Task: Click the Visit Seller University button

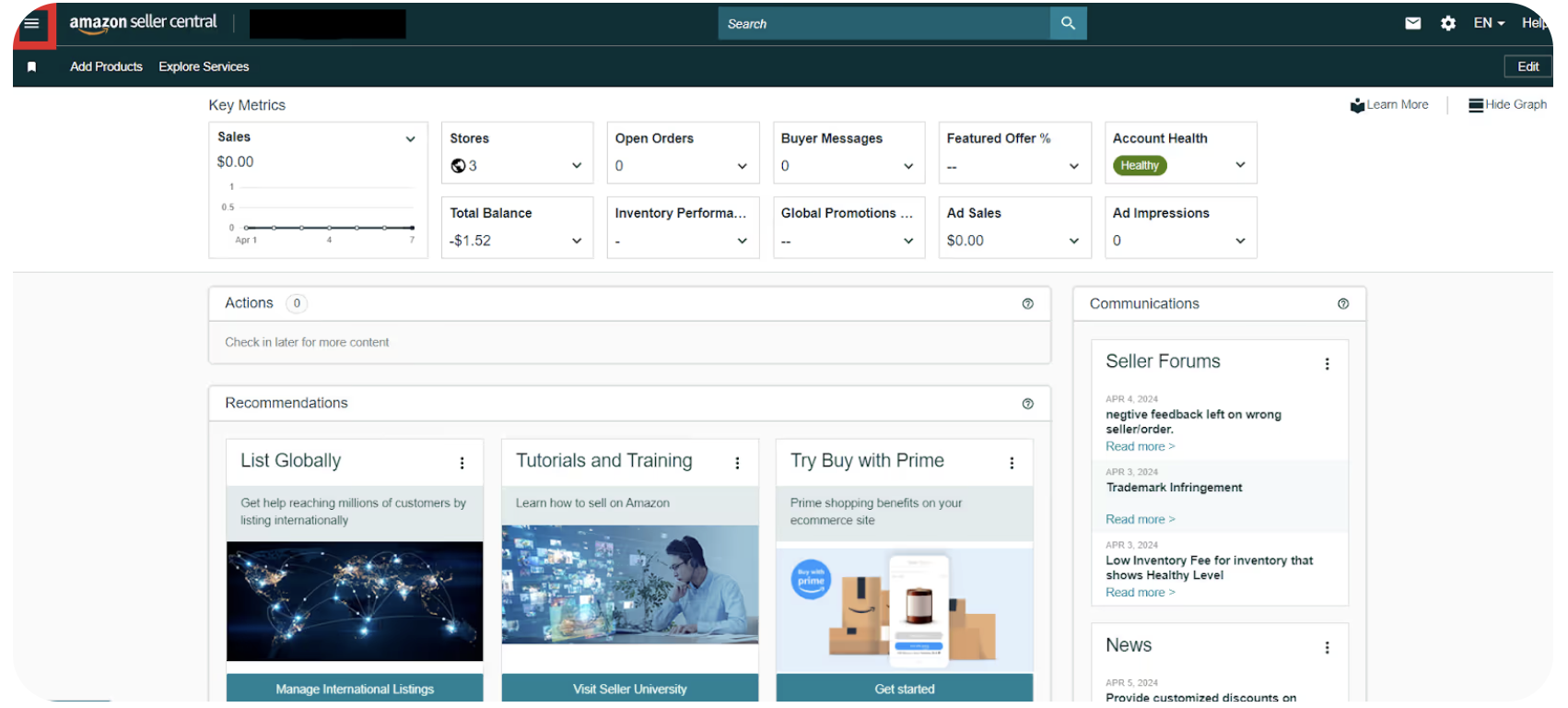Action: coord(629,689)
